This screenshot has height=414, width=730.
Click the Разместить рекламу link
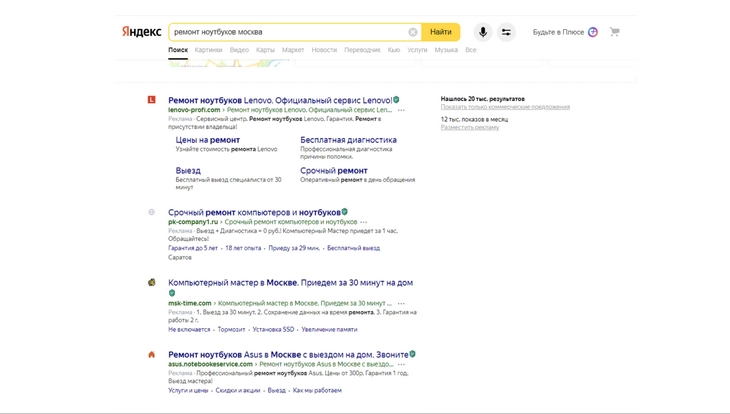(x=470, y=127)
